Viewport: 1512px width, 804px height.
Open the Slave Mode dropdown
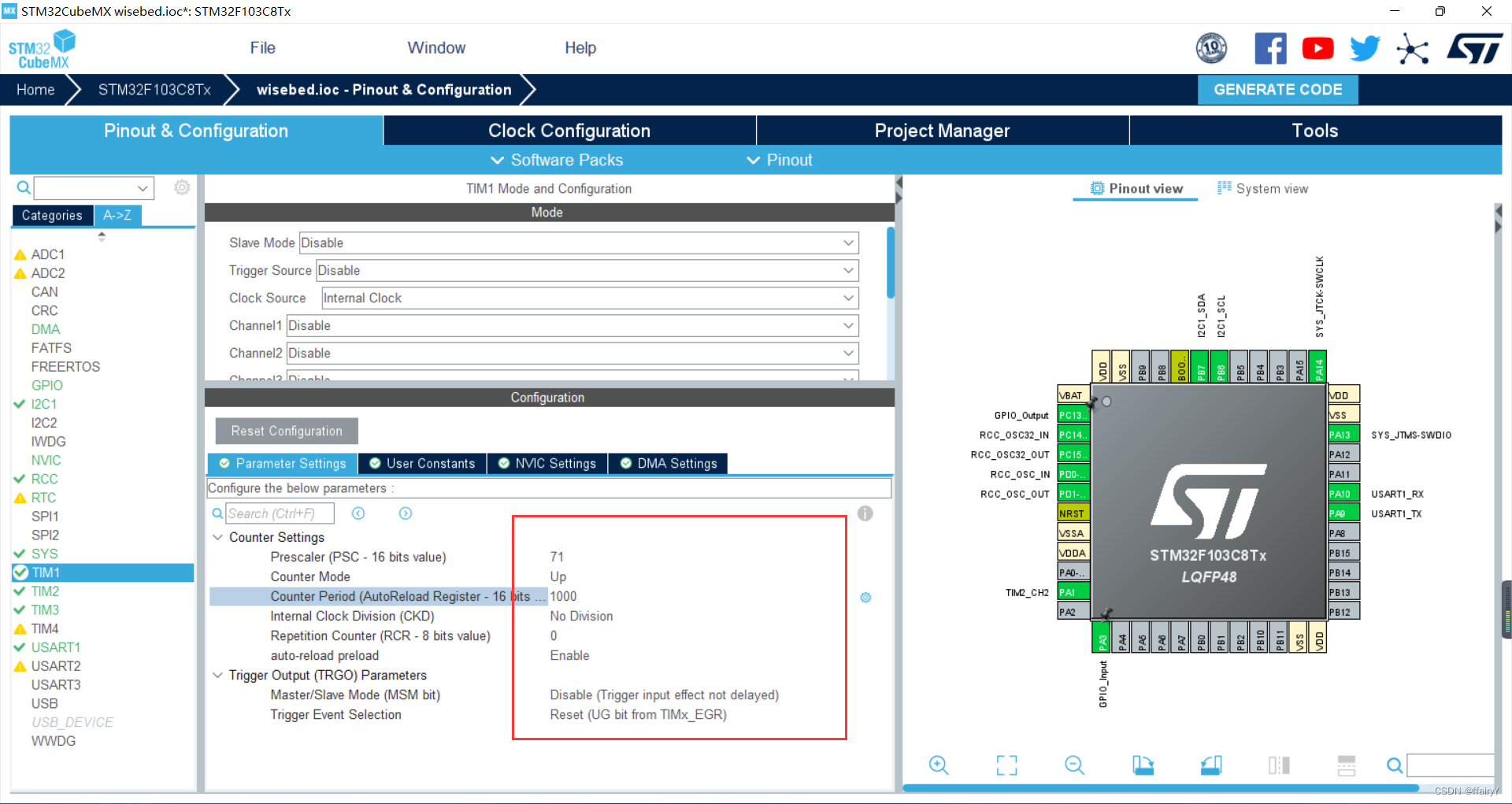pos(579,243)
